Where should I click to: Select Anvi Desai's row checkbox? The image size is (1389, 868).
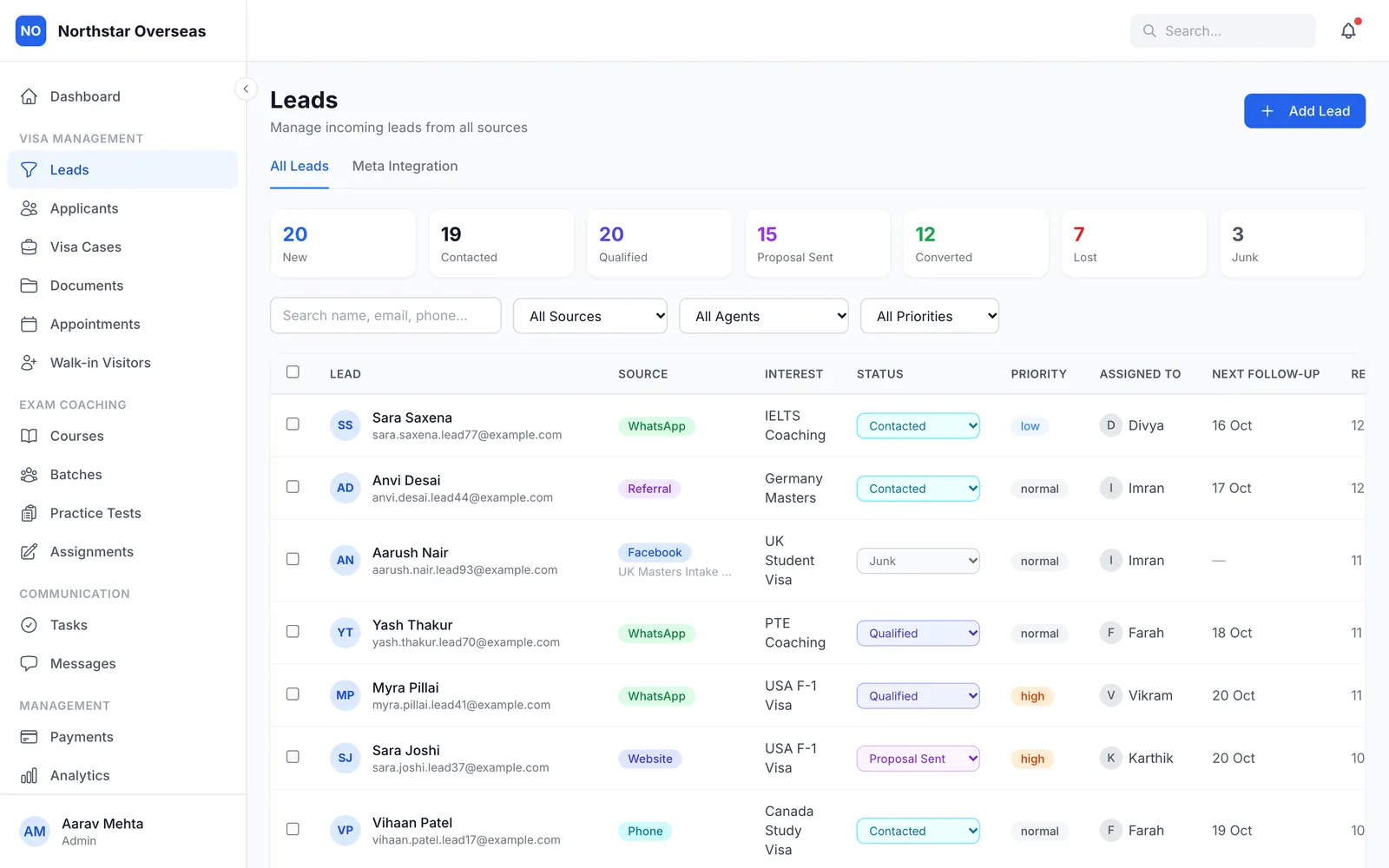pyautogui.click(x=293, y=487)
